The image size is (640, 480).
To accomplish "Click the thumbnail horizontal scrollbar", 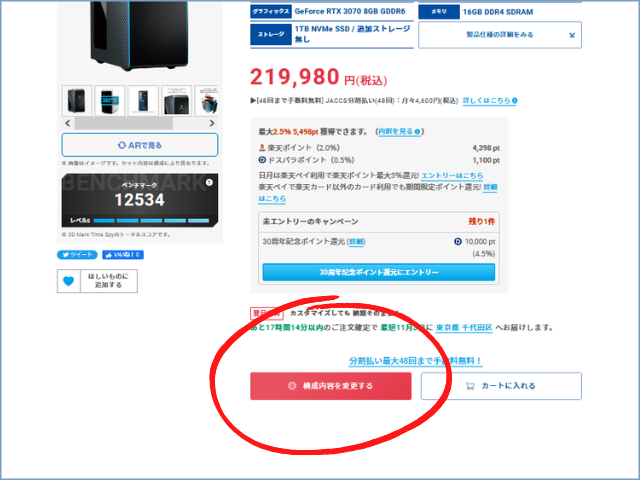I will click(x=124, y=123).
